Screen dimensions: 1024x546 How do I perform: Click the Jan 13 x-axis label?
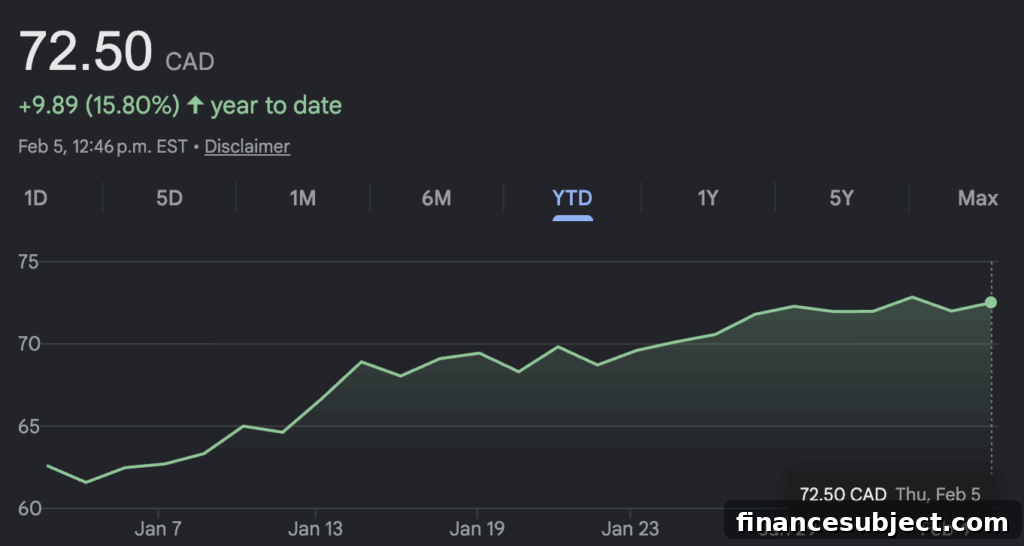315,528
